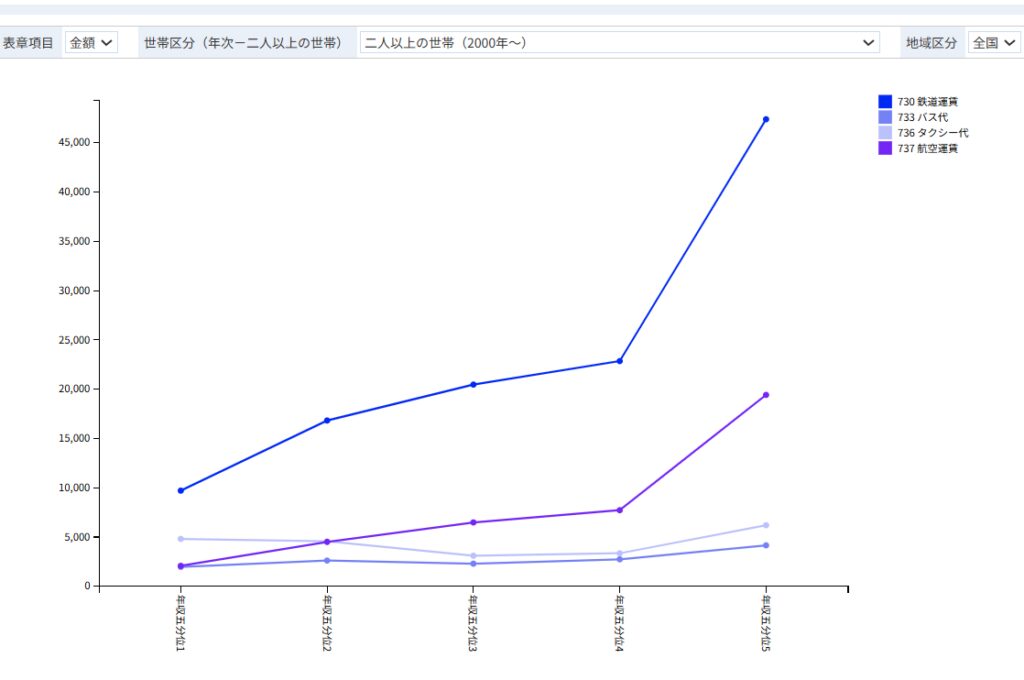Open the 表章項目 dropdown showing 金額
This screenshot has height=680, width=1024.
coord(91,43)
